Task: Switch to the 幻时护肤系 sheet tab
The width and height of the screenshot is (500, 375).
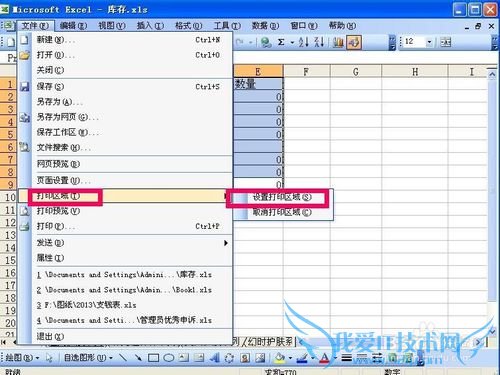Action: pyautogui.click(x=270, y=341)
